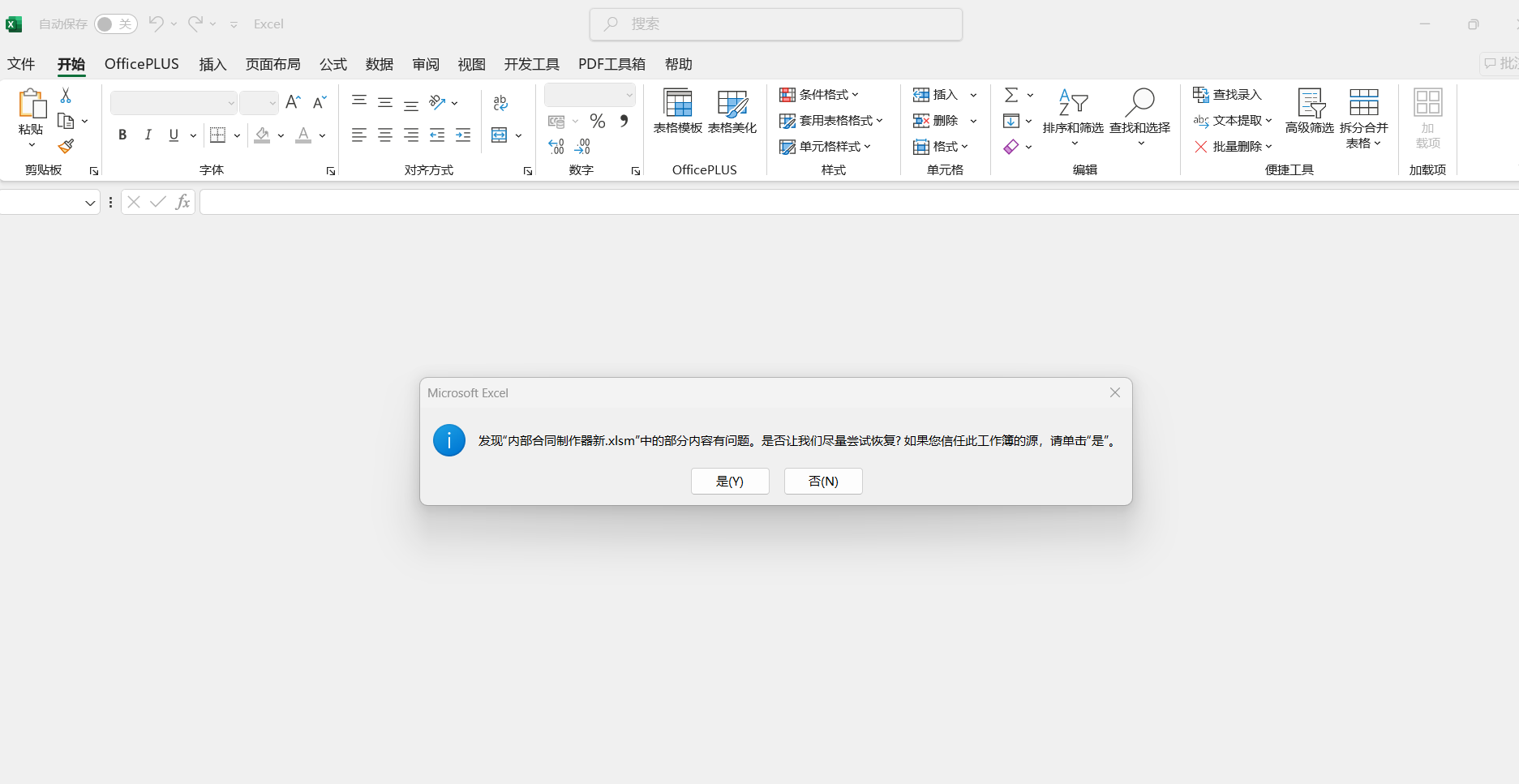Click 否(N) to decline recovery
The width and height of the screenshot is (1519, 784).
[x=823, y=481]
